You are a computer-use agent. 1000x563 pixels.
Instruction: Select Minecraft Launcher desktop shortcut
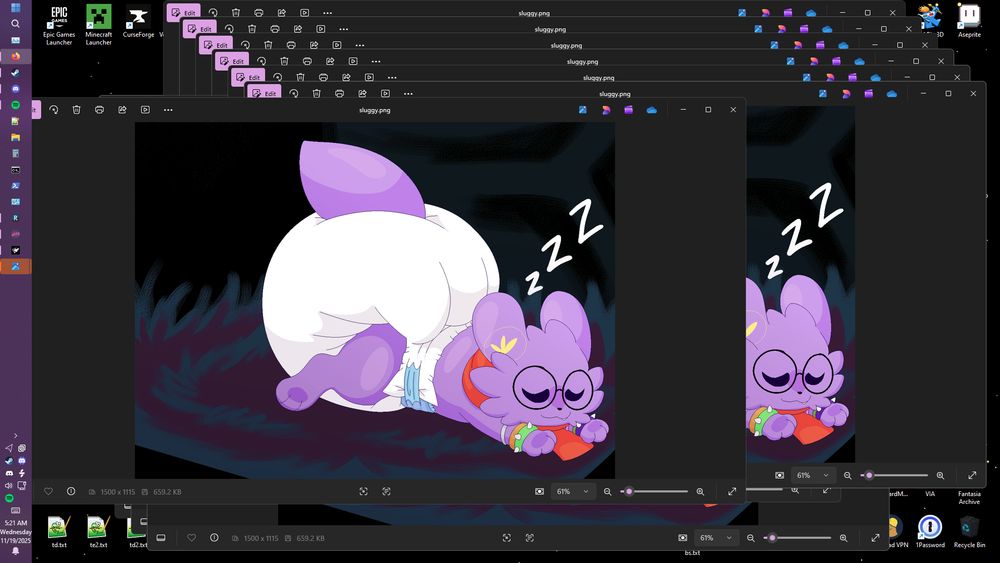click(x=99, y=25)
